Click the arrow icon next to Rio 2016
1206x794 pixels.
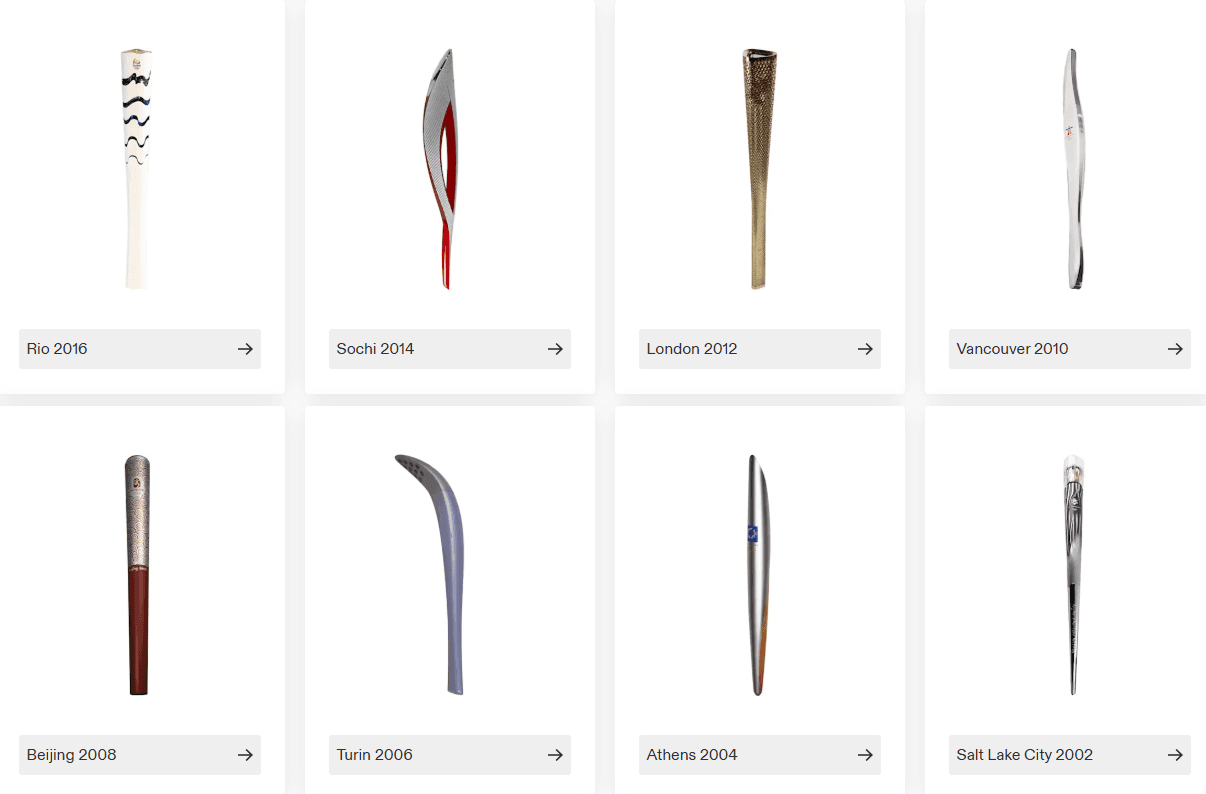[x=245, y=349]
